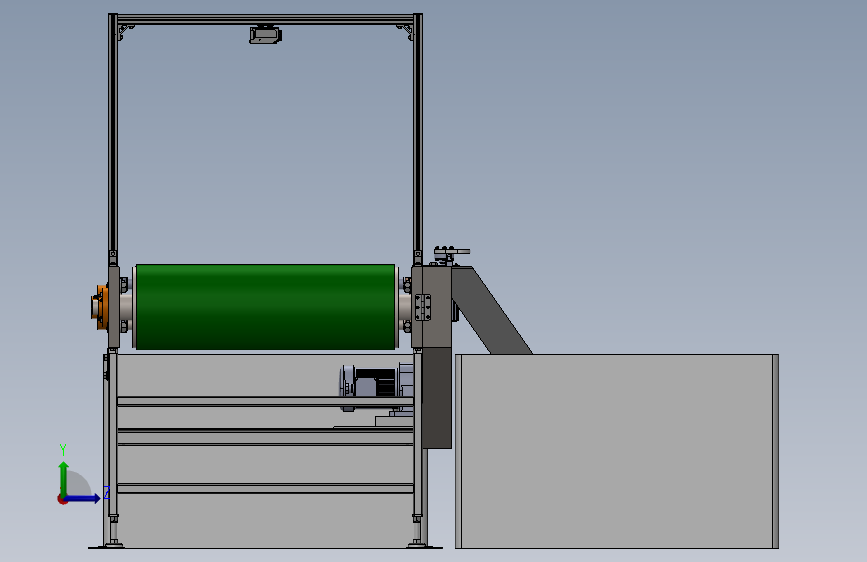Select the large gray collection bin
Screen dimensions: 867x562
click(x=617, y=451)
